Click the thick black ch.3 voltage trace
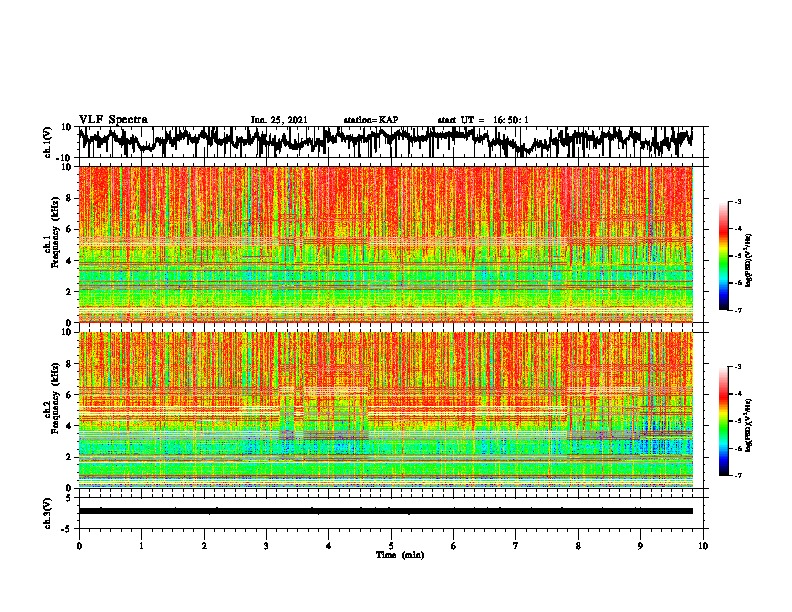 point(386,511)
